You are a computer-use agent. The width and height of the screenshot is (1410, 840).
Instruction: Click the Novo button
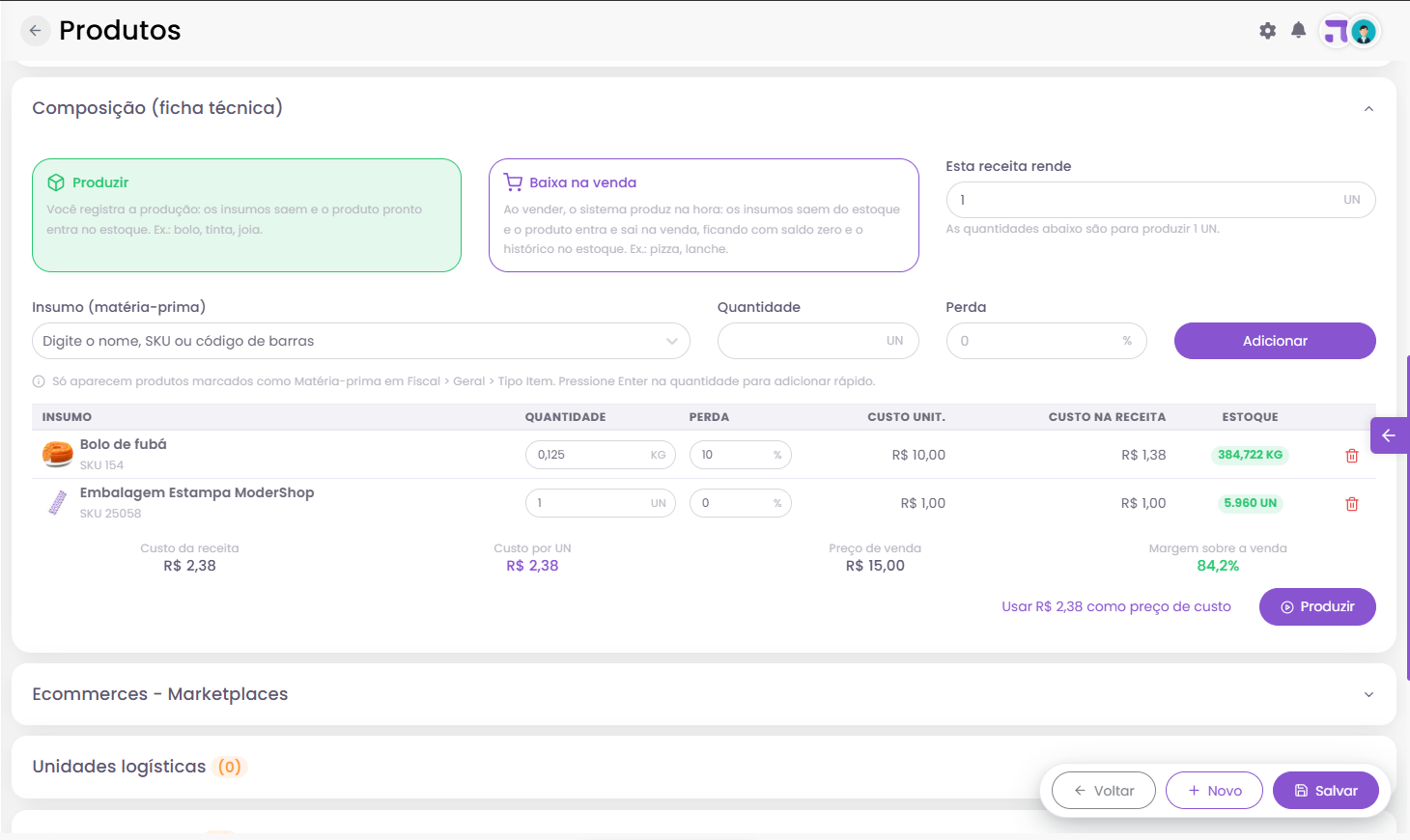[x=1215, y=791]
